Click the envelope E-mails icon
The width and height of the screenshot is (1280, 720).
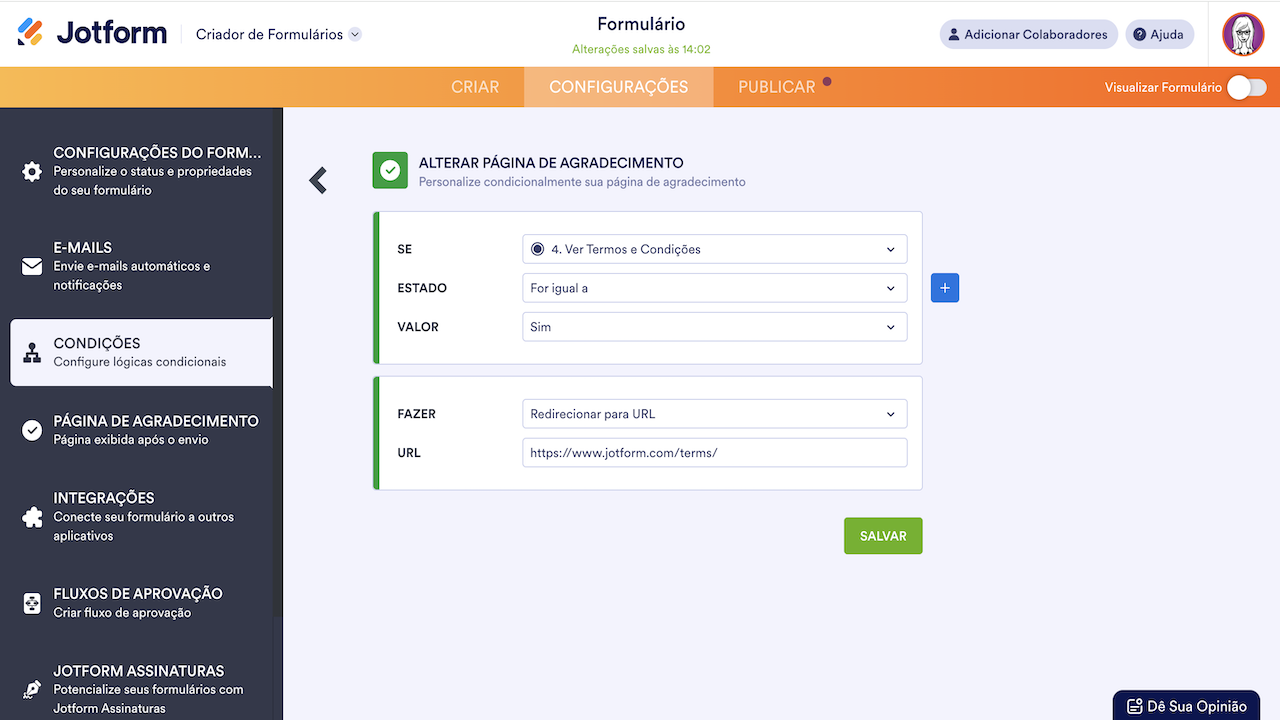click(x=32, y=267)
